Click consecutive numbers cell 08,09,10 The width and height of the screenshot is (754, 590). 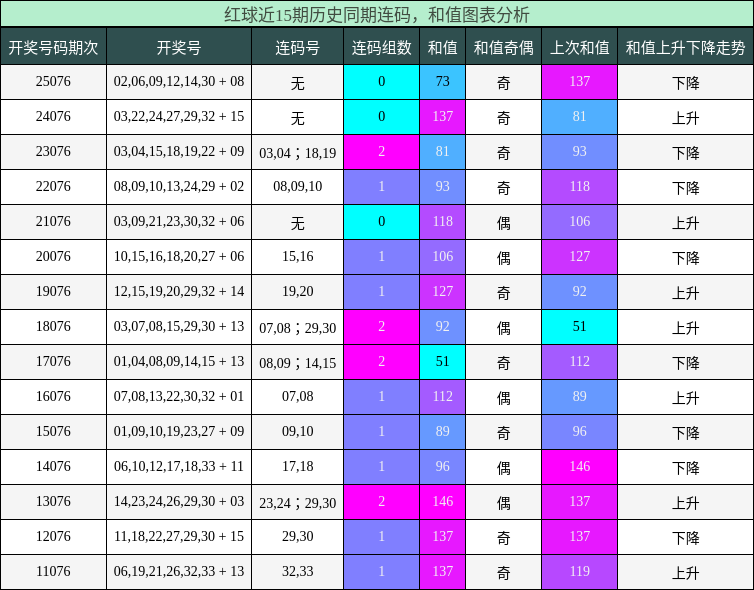(298, 187)
